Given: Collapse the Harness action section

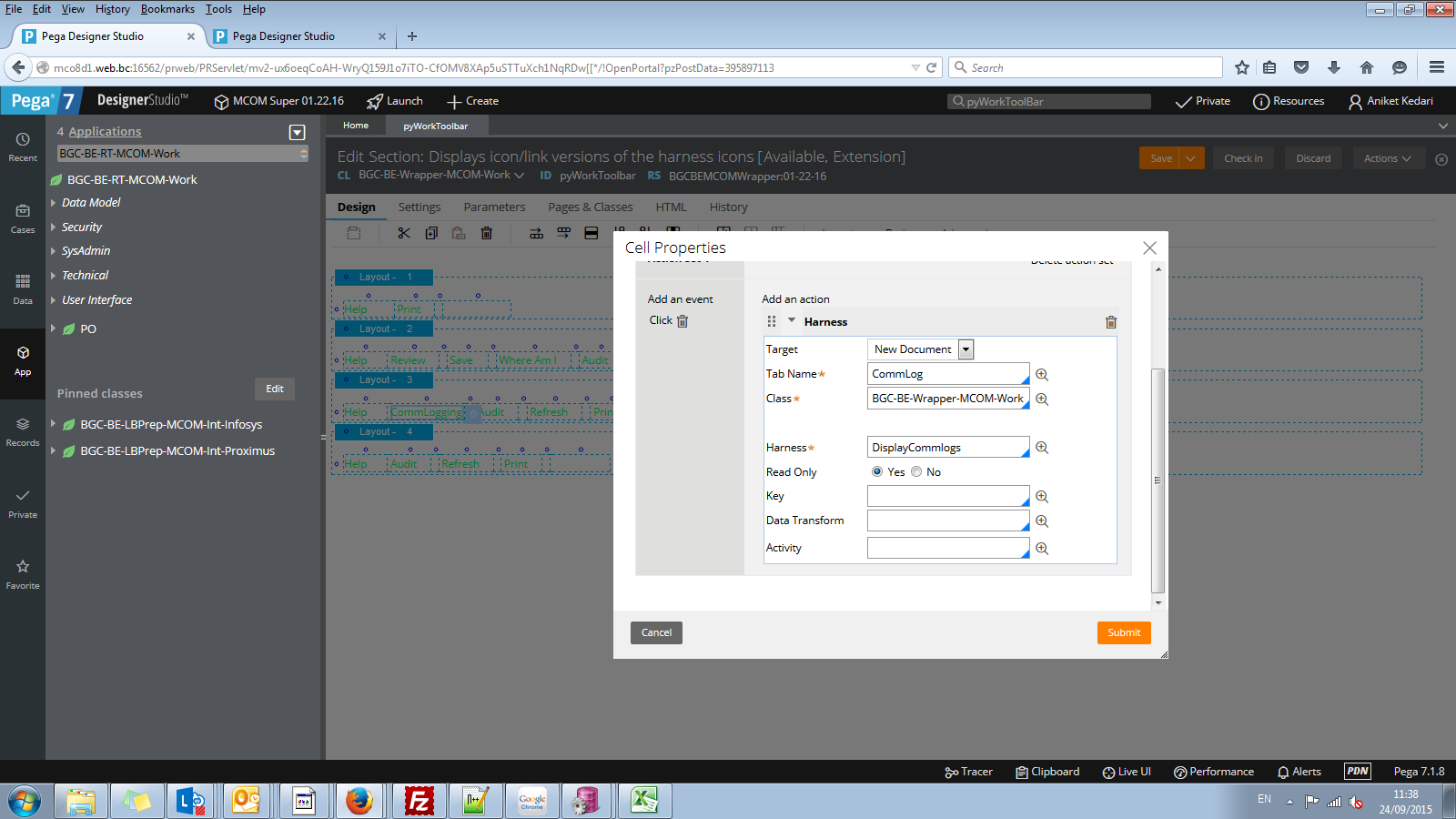Looking at the screenshot, I should coord(792,320).
